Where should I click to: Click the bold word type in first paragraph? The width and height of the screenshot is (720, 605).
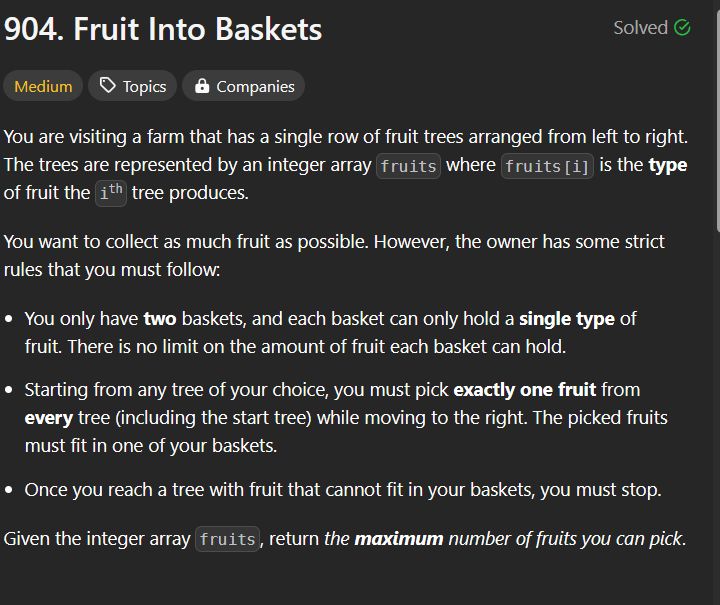point(668,165)
